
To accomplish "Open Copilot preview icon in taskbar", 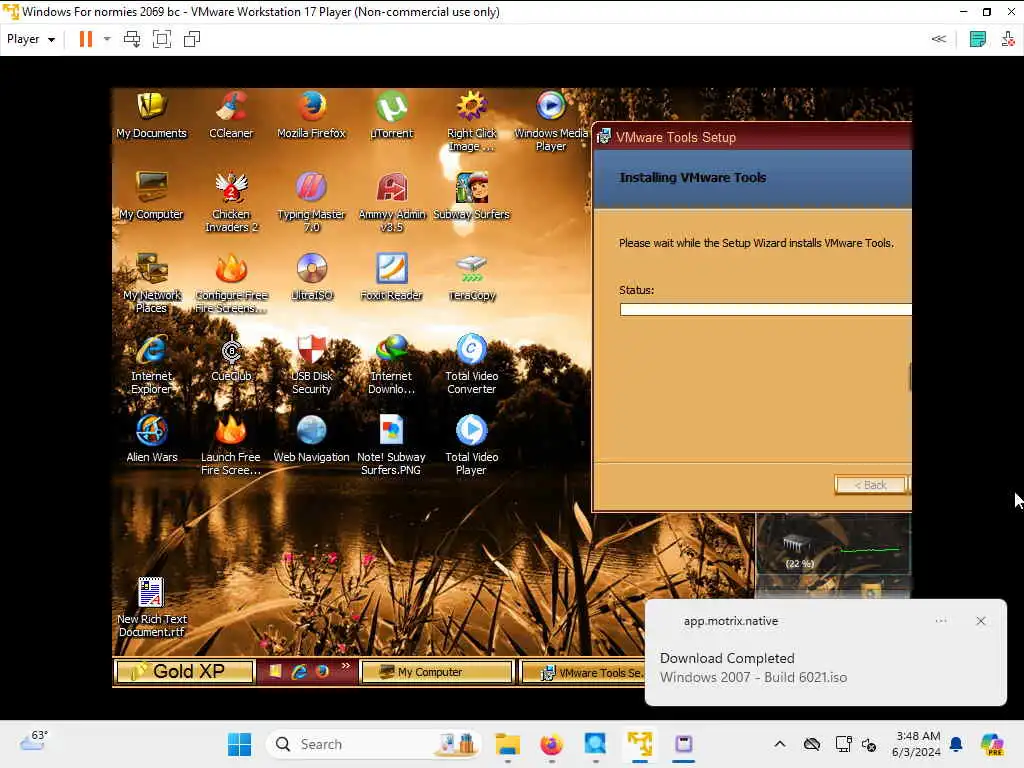I will pos(992,744).
